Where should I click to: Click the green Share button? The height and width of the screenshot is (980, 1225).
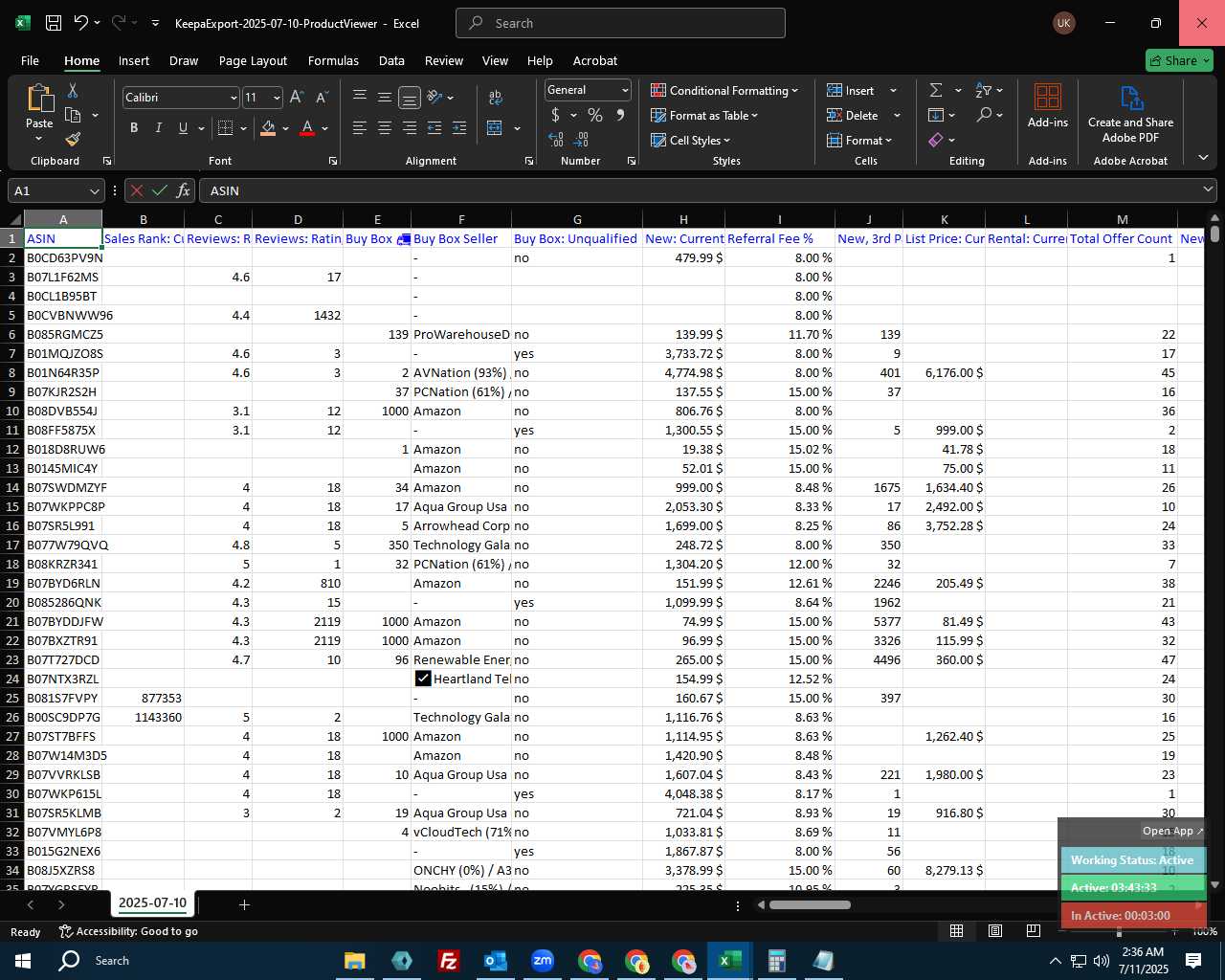(x=1179, y=60)
